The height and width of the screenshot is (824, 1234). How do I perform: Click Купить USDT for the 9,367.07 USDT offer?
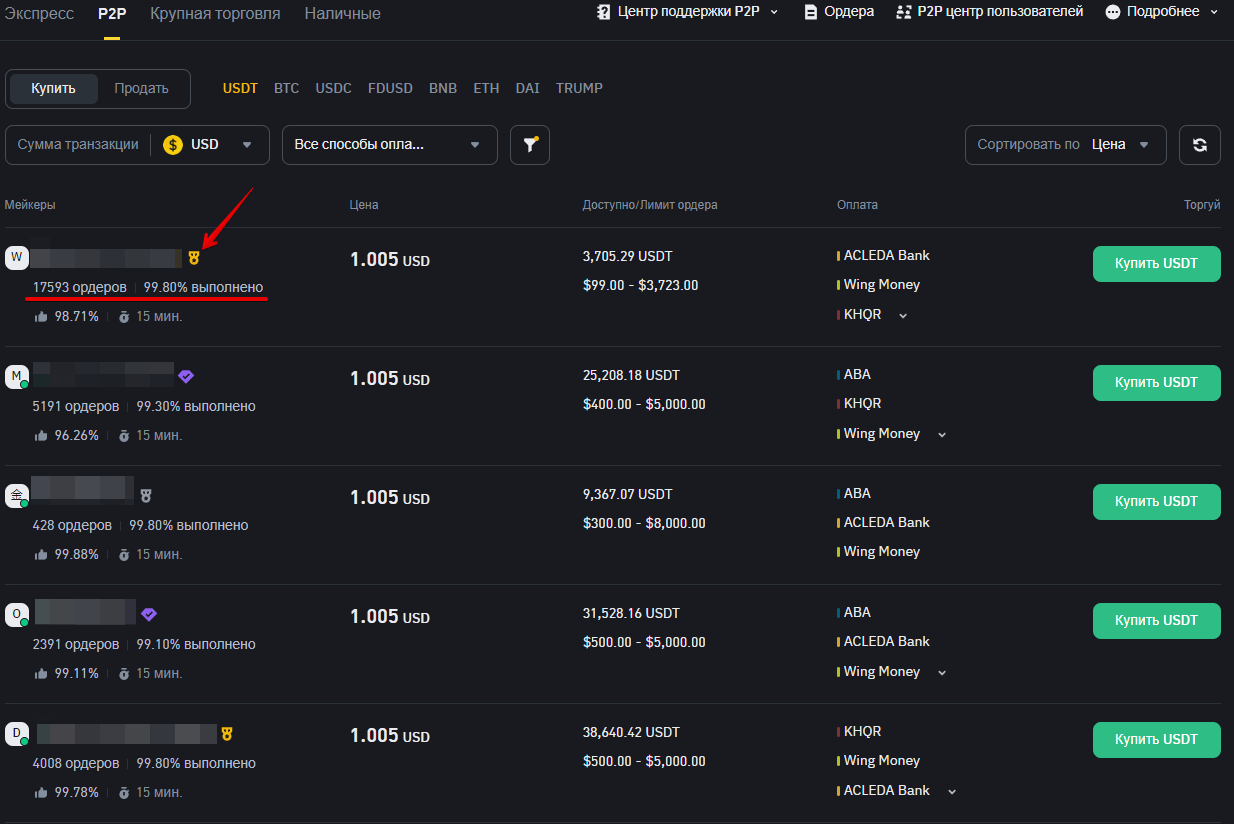click(x=1156, y=502)
